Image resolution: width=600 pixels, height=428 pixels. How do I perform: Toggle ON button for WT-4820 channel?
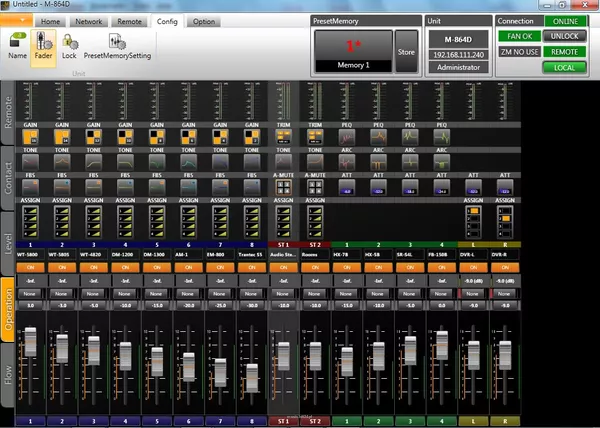[94, 267]
